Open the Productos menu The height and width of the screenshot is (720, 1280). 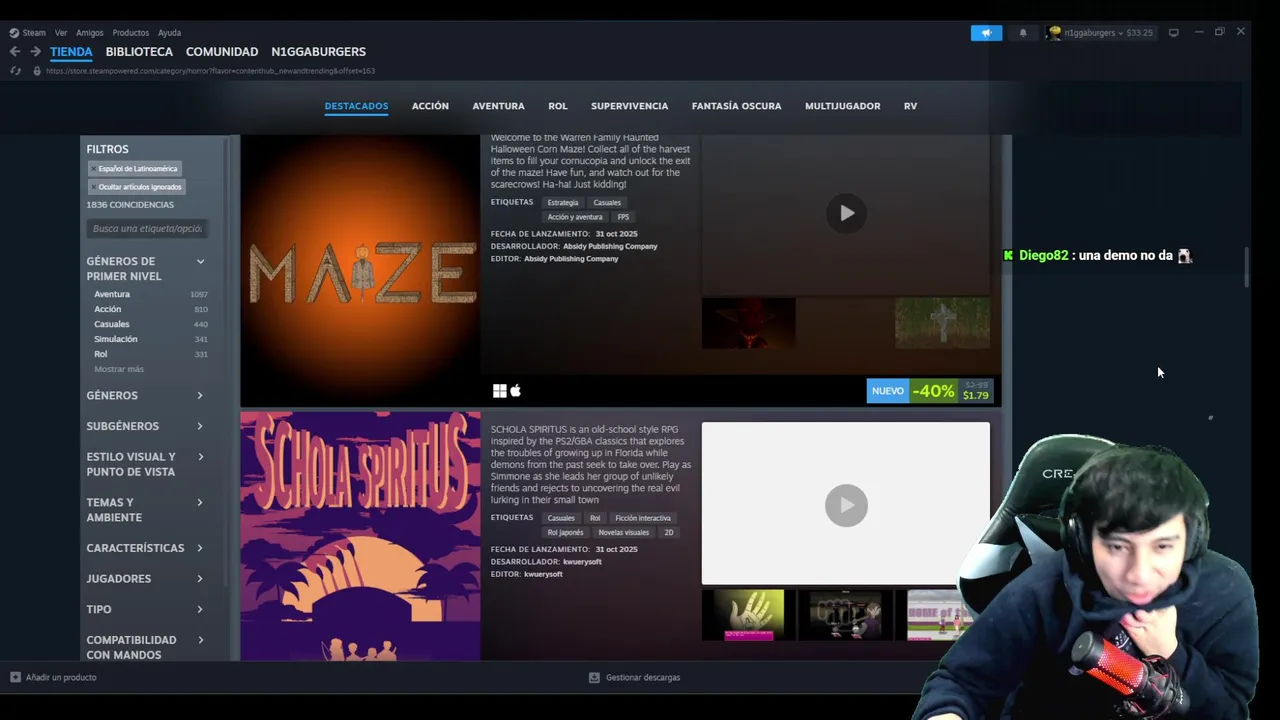[131, 33]
